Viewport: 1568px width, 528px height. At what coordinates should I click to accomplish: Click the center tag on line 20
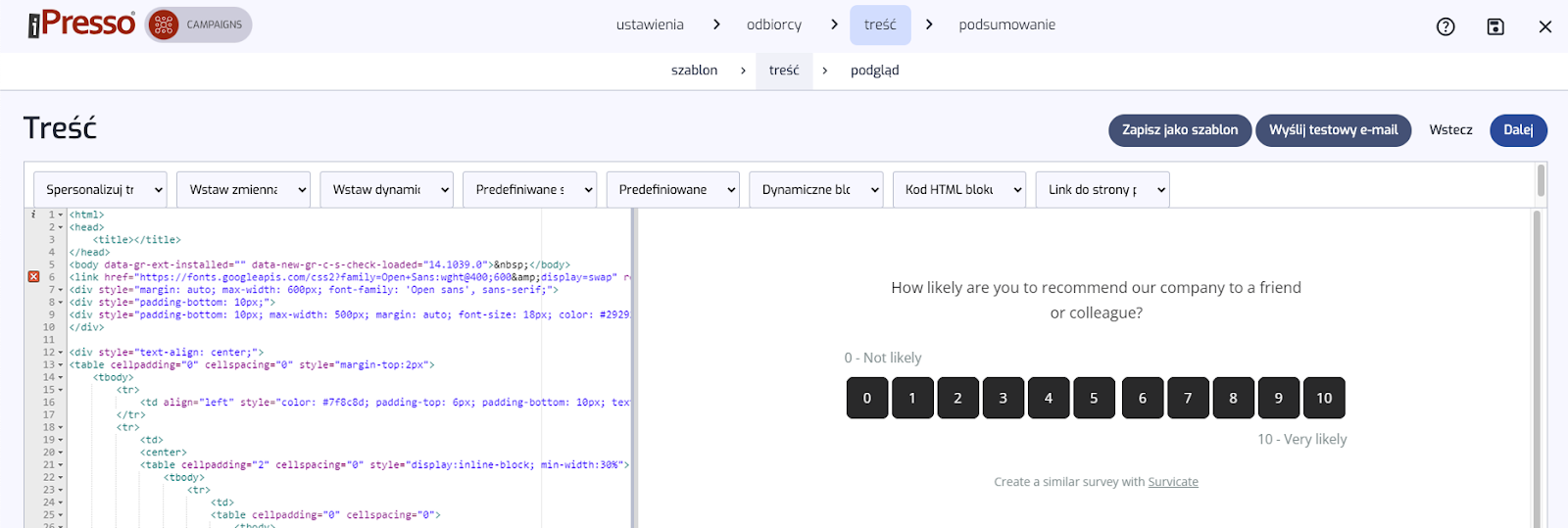tap(164, 453)
